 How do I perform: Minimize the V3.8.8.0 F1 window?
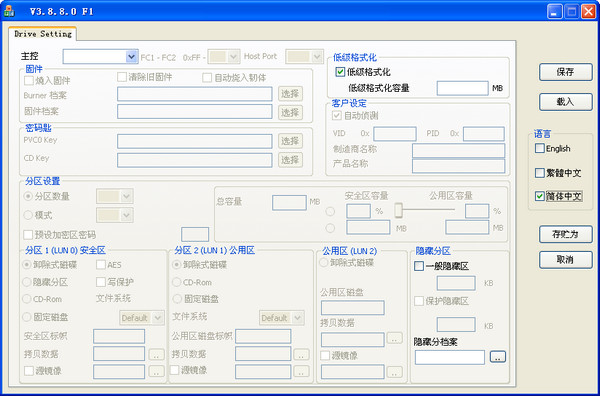coord(554,11)
